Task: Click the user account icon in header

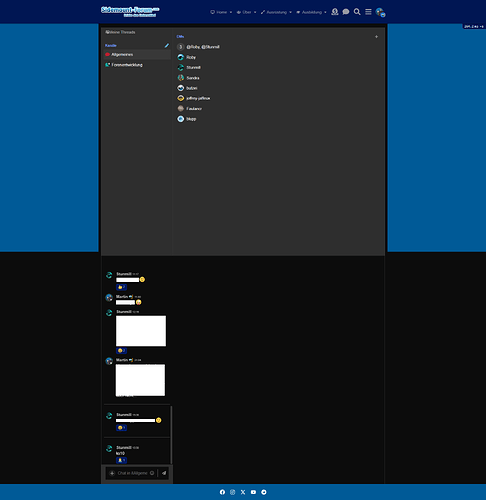Action: [x=335, y=12]
